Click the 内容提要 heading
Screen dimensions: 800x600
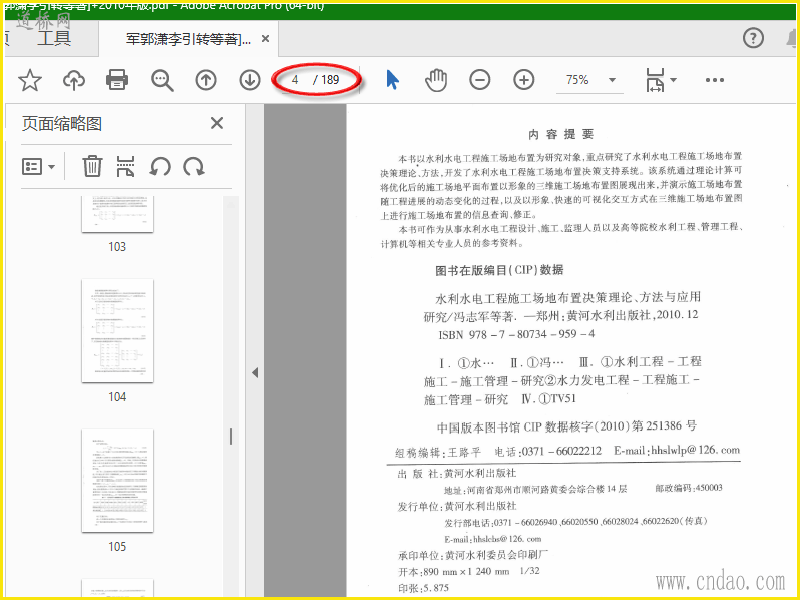(x=561, y=134)
